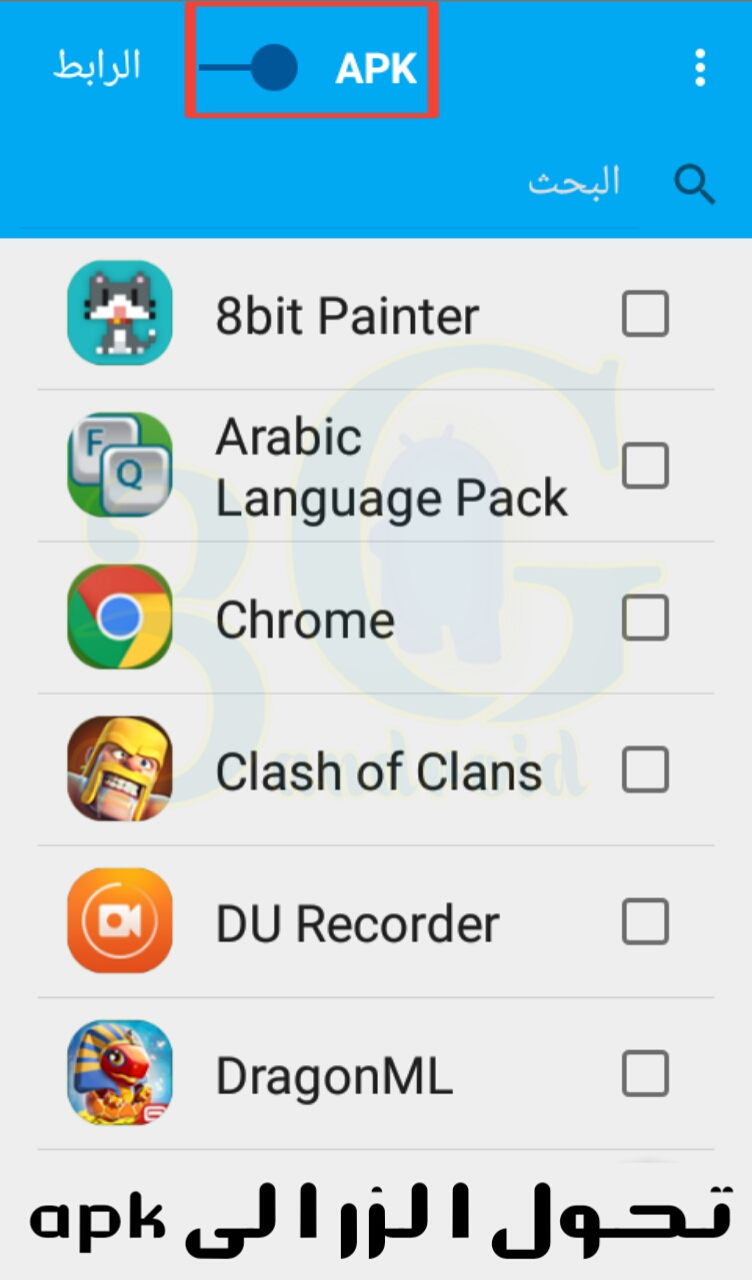Tap the DragonML app icon

click(x=120, y=1073)
